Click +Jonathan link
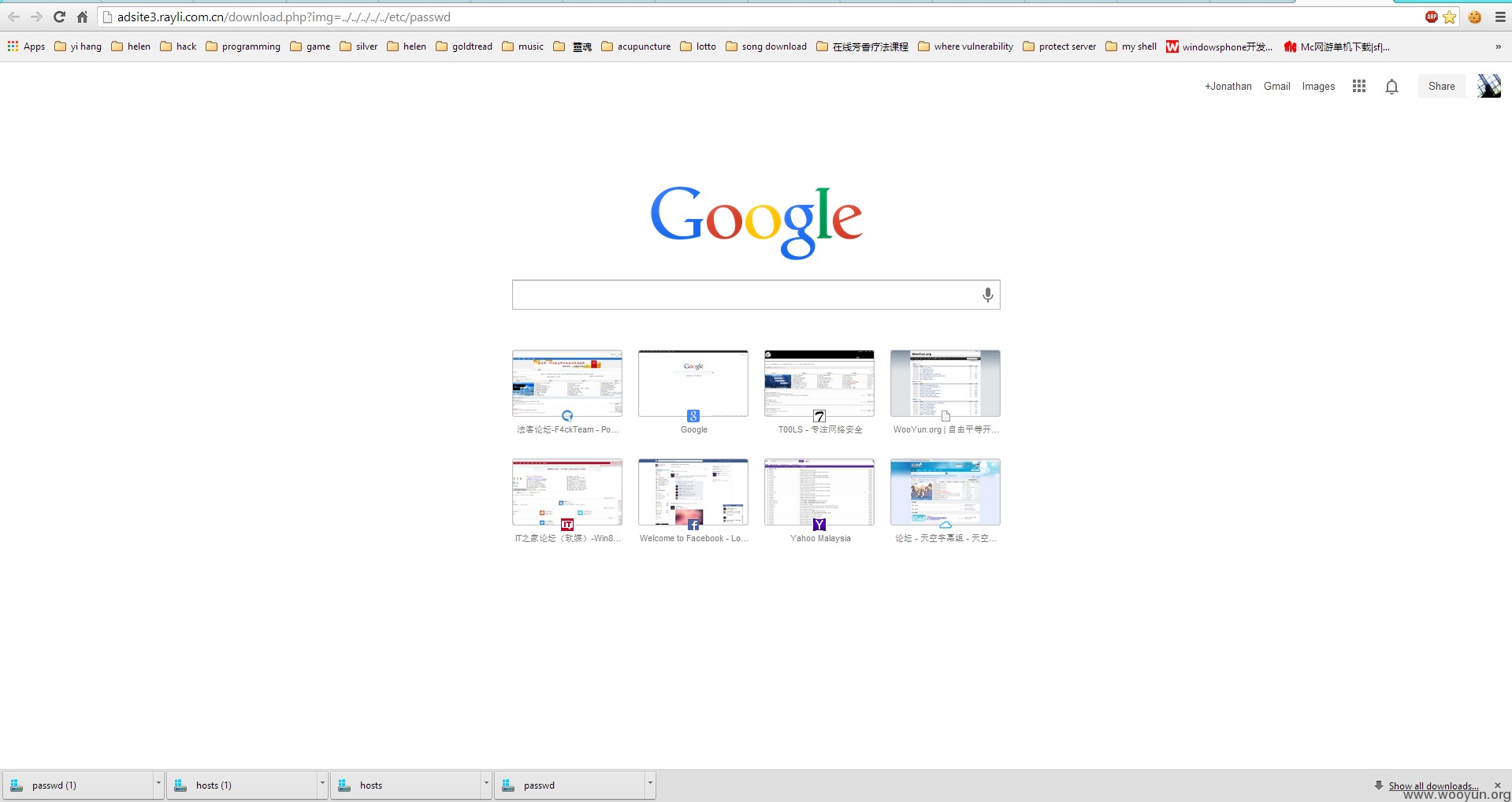 click(x=1228, y=87)
